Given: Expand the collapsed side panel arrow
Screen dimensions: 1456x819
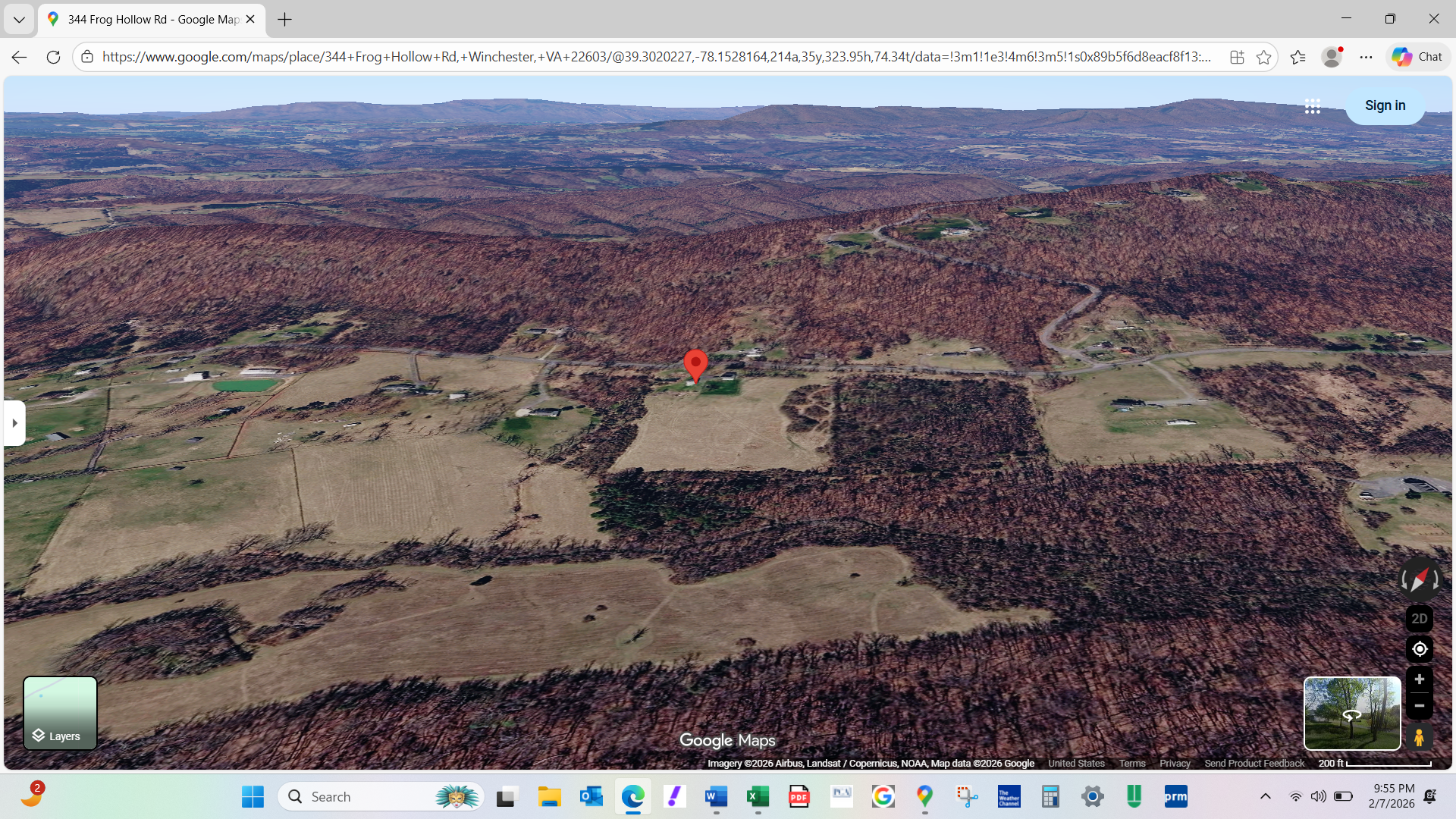Looking at the screenshot, I should point(14,423).
